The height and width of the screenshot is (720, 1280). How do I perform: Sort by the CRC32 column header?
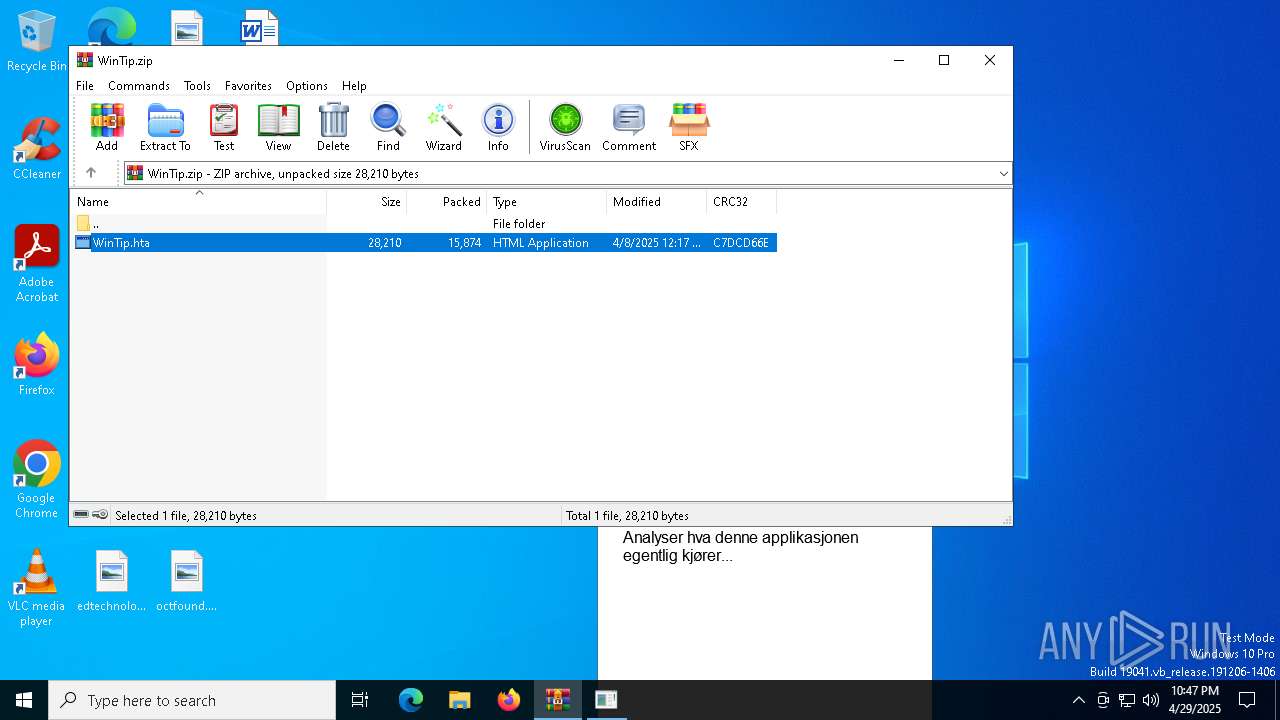[x=742, y=201]
